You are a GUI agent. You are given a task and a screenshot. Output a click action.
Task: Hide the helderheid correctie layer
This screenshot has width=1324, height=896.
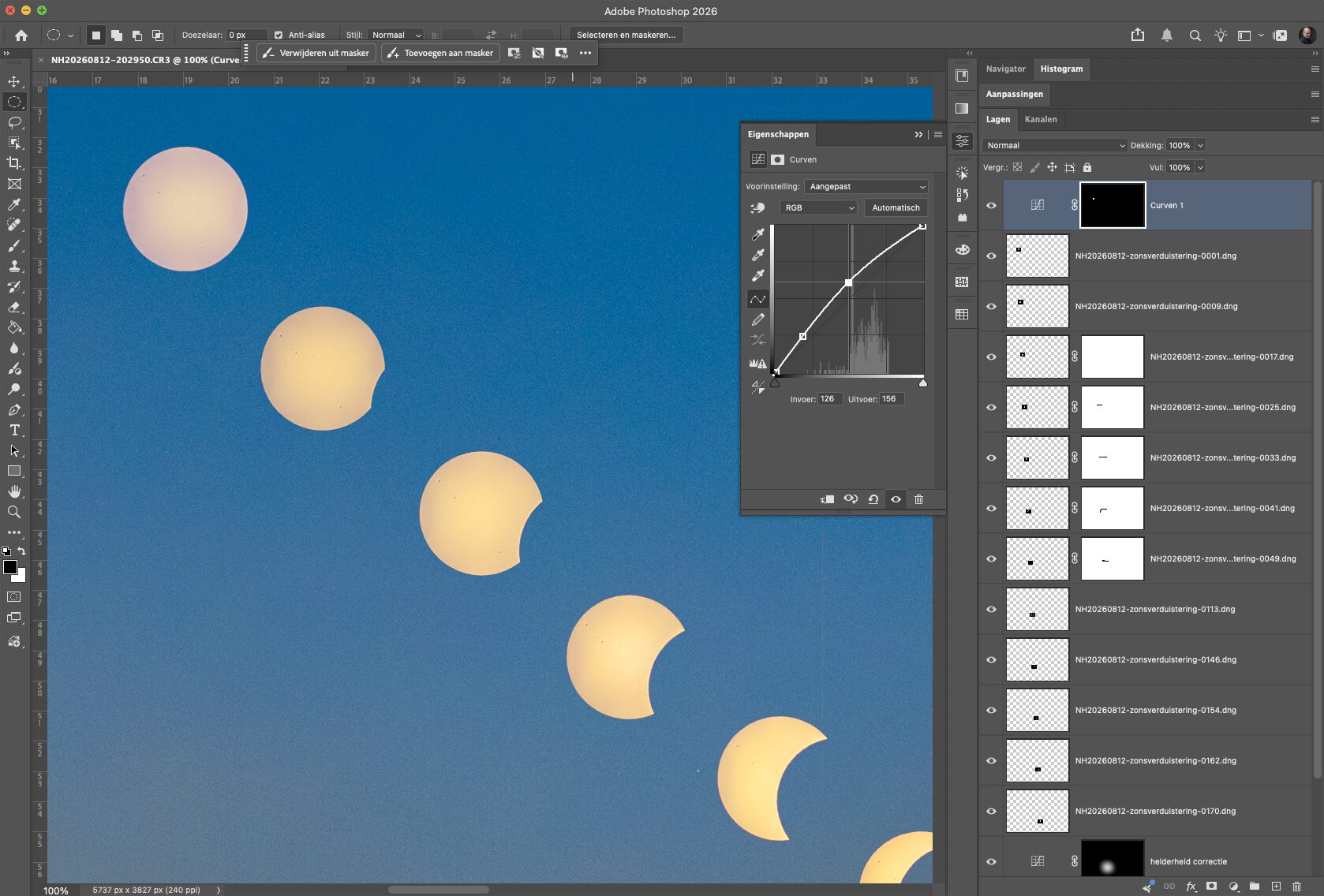(x=991, y=861)
